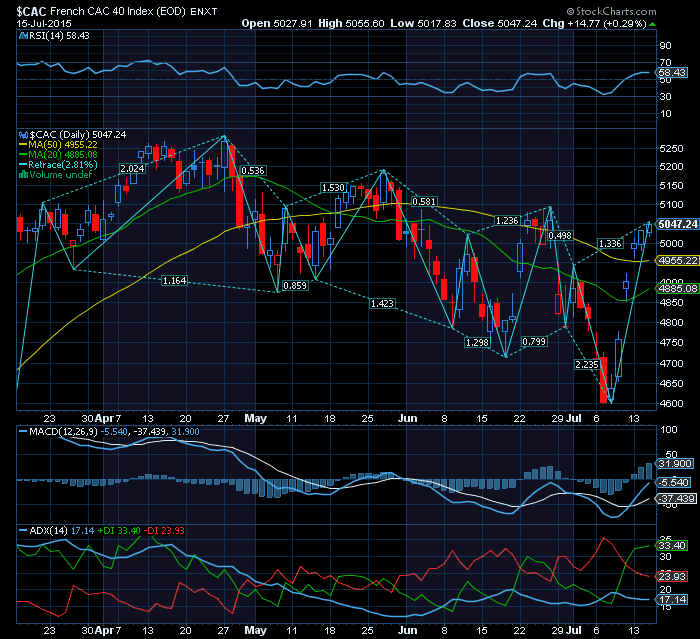Click the green up-arrow change indicator
Image resolution: width=700 pixels, height=639 pixels.
[653, 24]
